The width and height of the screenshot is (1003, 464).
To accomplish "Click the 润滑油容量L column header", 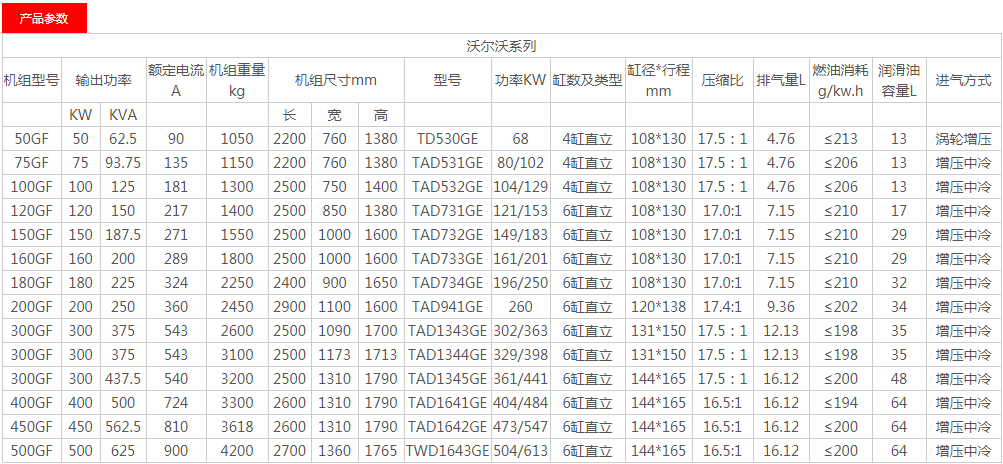I will 897,81.
